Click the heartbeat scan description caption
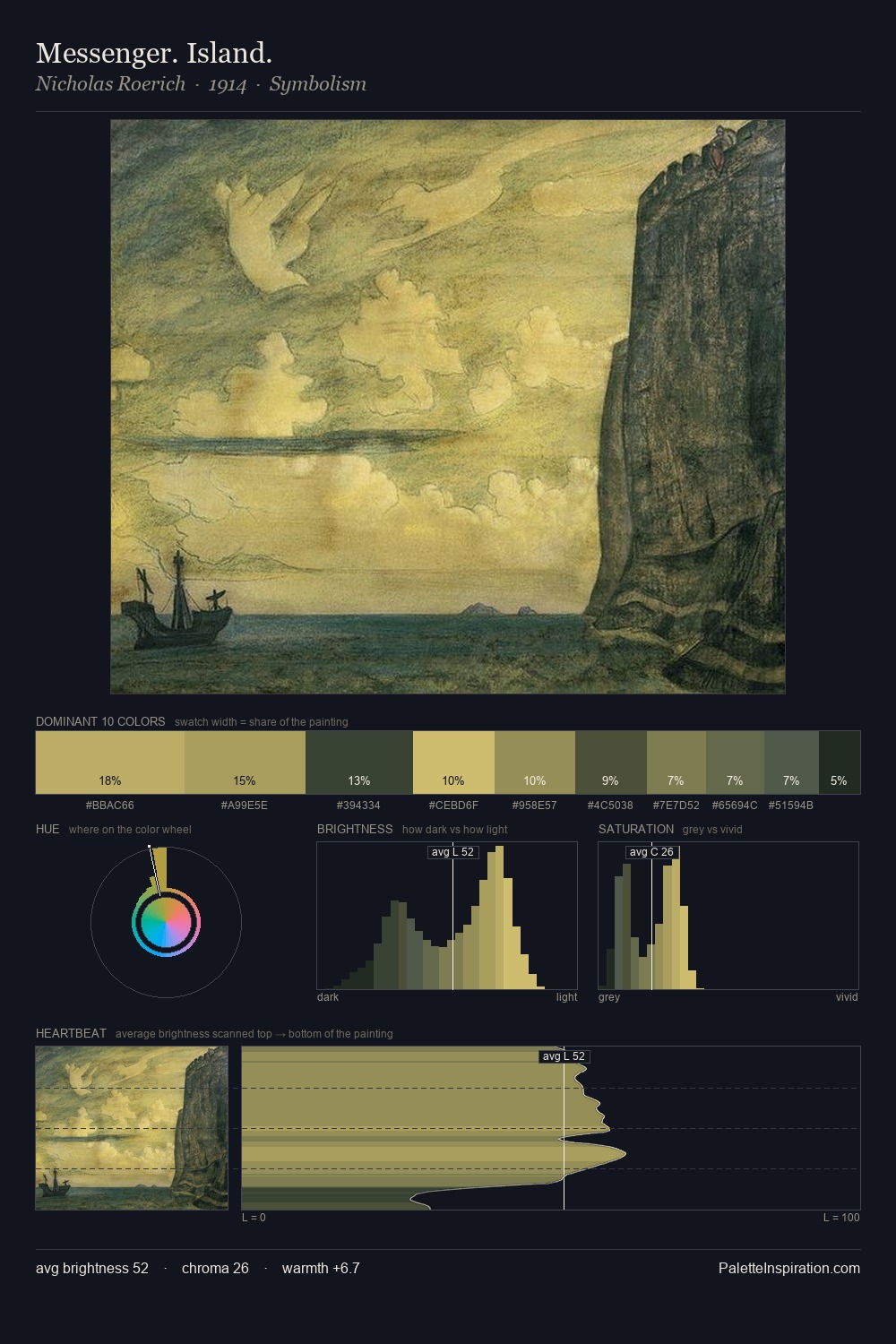896x1344 pixels. coord(254,1034)
